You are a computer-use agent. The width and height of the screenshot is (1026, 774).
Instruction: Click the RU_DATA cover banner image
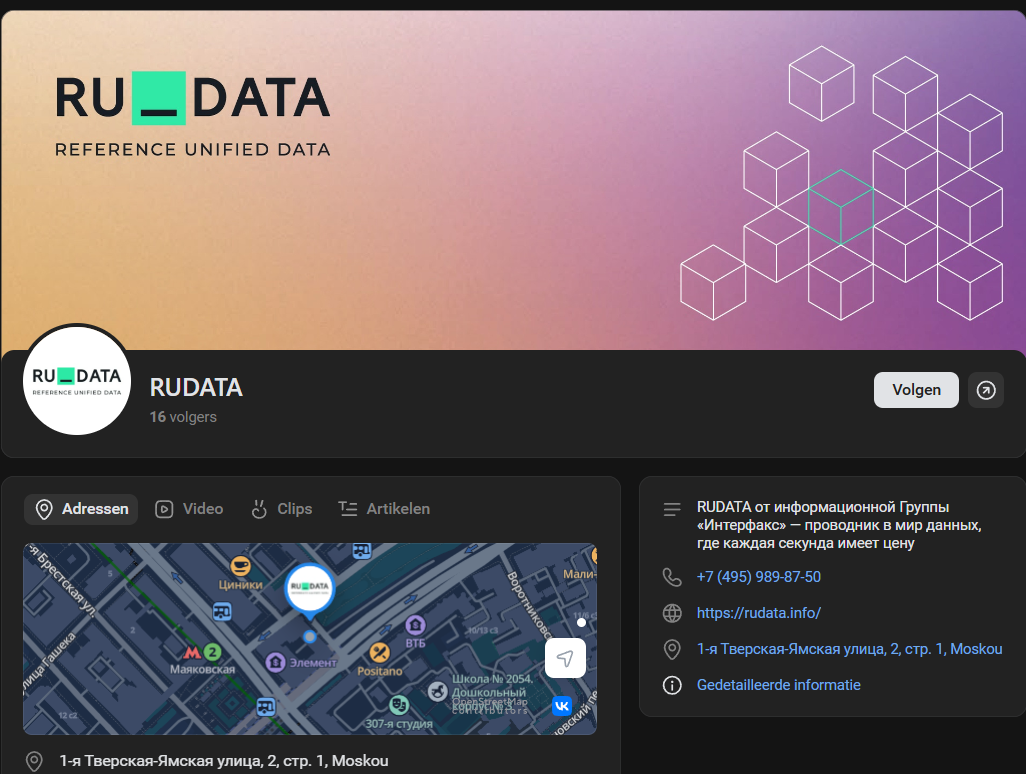pyautogui.click(x=513, y=180)
